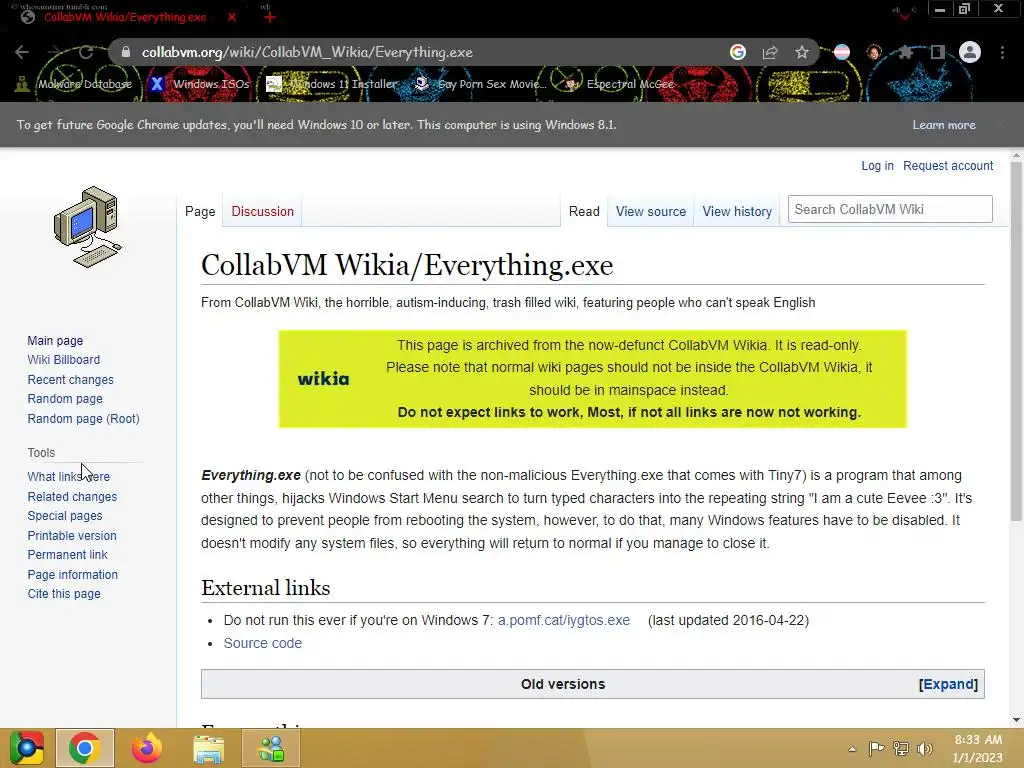This screenshot has height=768, width=1024.
Task: Click the avatar extension icon
Action: coord(874,52)
